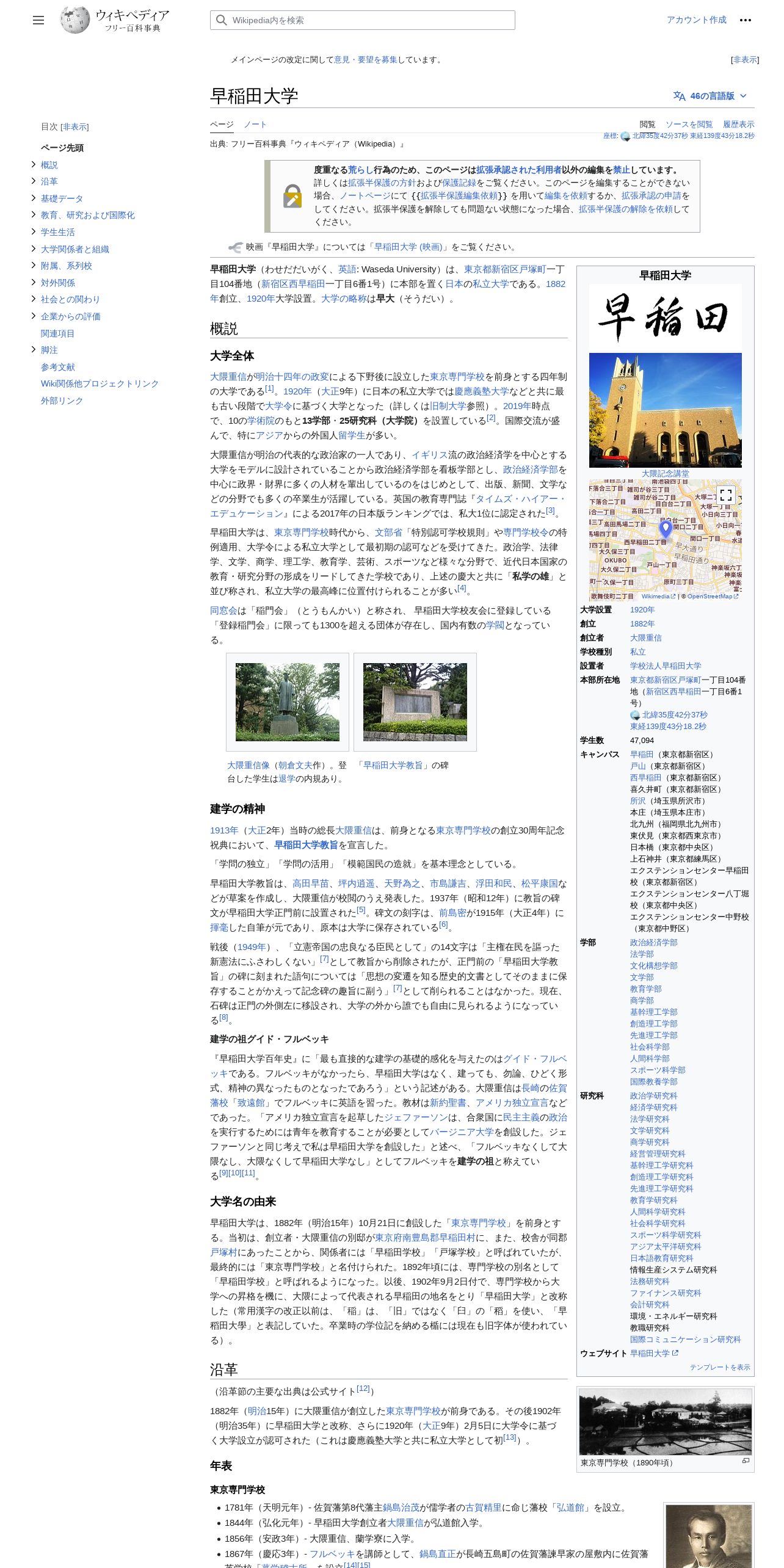Click the globe icon beside 北緯35度42分37秒 in infobox
This screenshot has width=784, height=1568.
pyautogui.click(x=635, y=715)
